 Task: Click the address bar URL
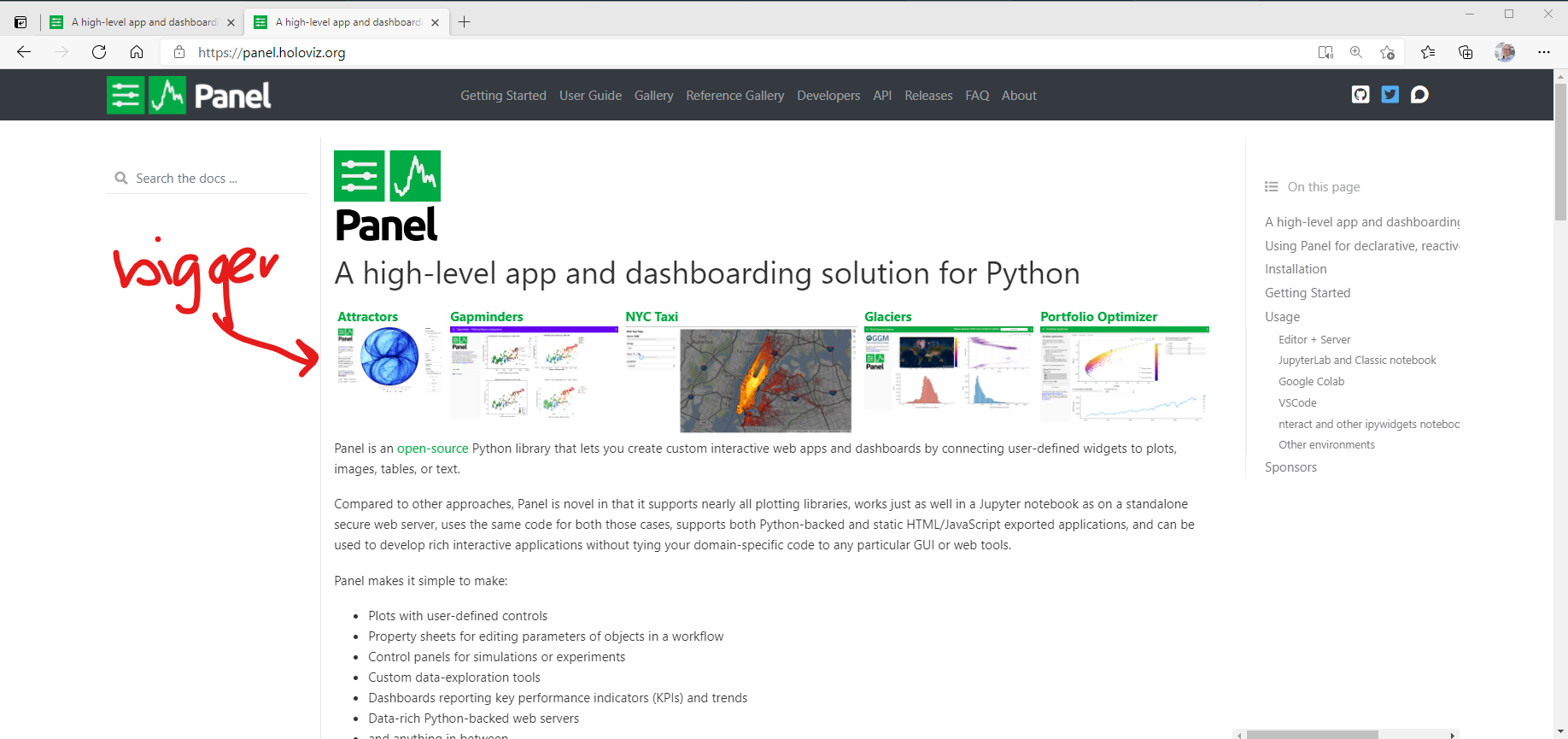point(272,53)
